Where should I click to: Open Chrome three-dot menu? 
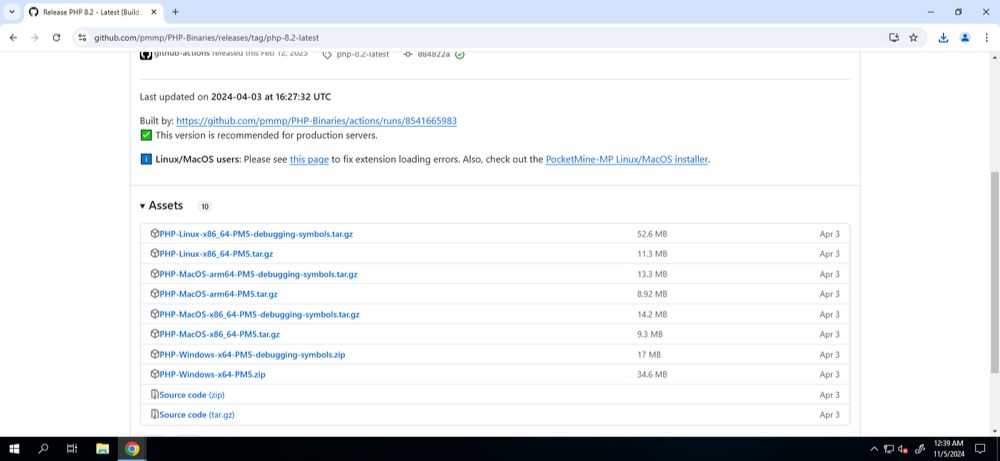tap(987, 38)
